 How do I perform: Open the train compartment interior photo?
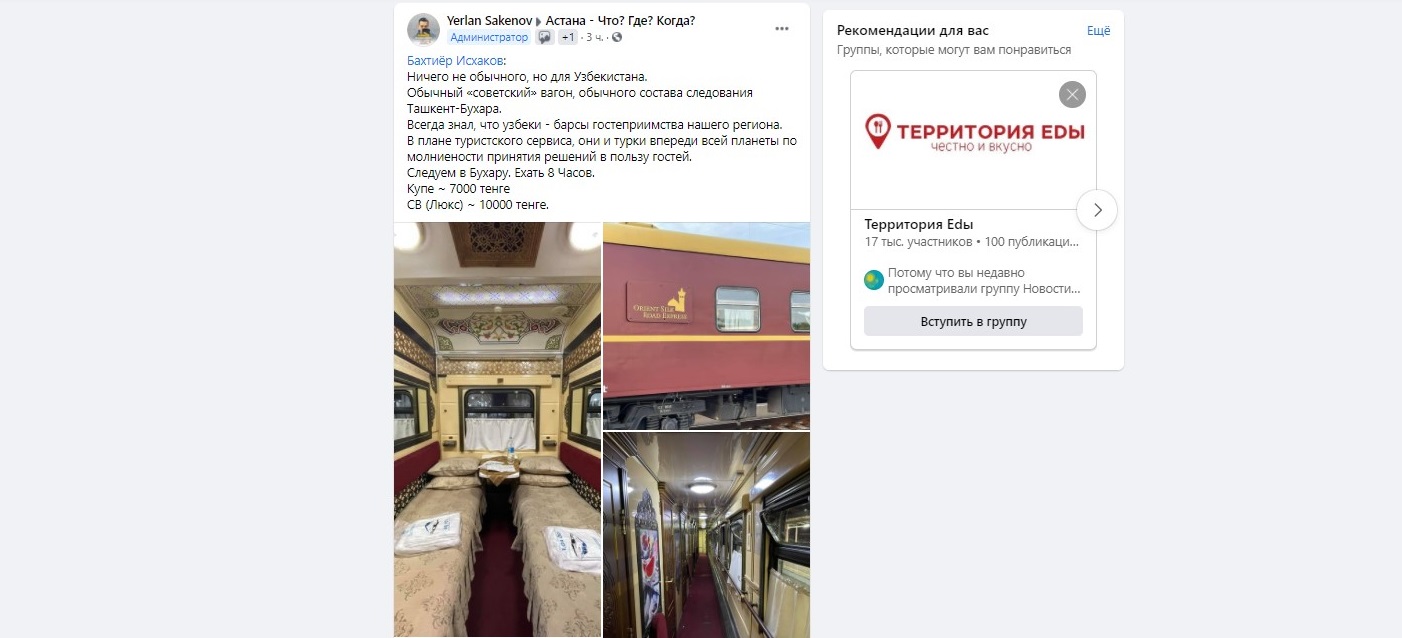pyautogui.click(x=497, y=430)
